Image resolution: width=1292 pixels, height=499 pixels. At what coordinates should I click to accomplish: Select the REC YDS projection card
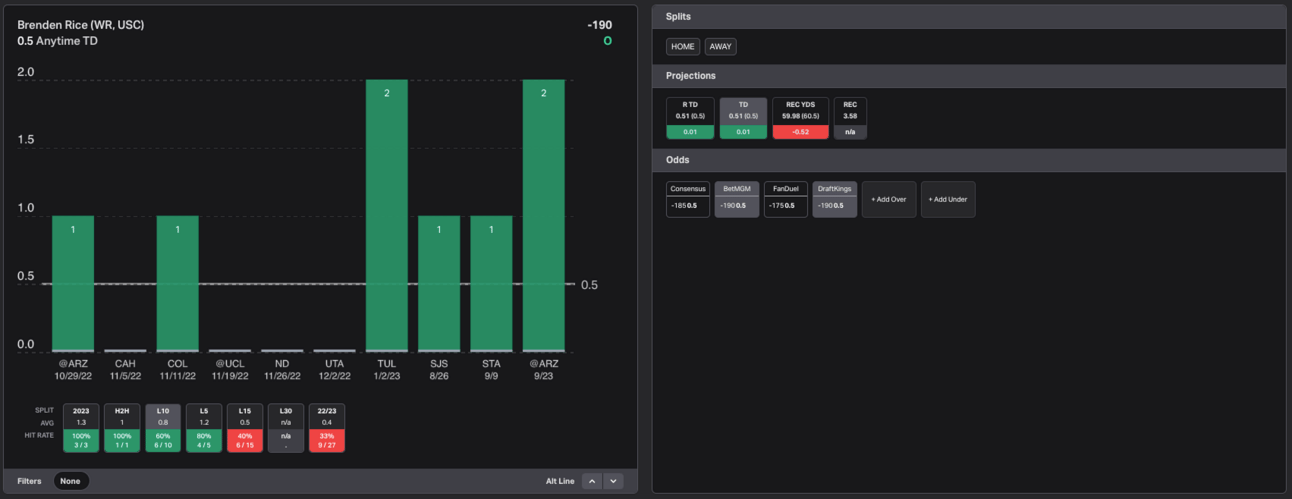pos(800,118)
